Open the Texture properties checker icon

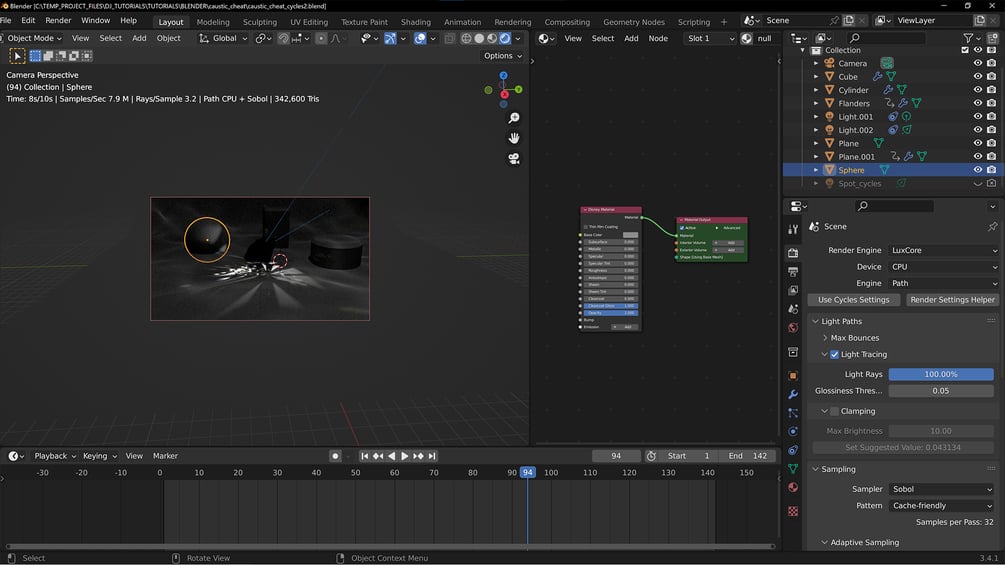793,511
